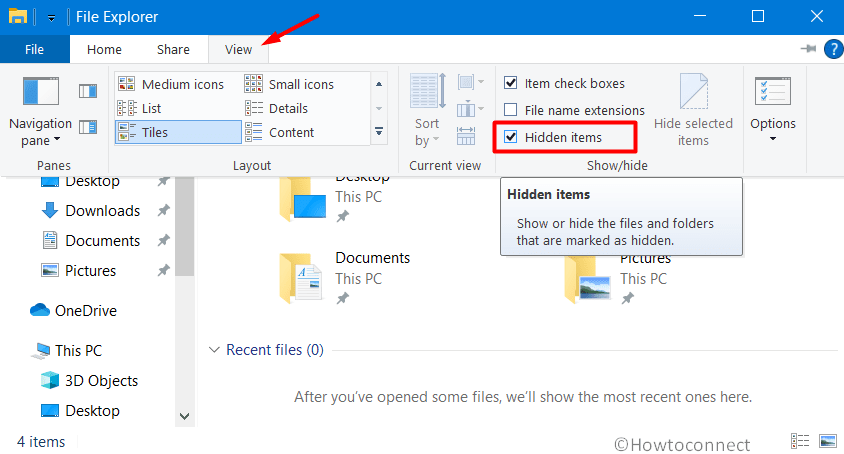Click the Recent files (0) header
844x454 pixels.
pos(275,350)
